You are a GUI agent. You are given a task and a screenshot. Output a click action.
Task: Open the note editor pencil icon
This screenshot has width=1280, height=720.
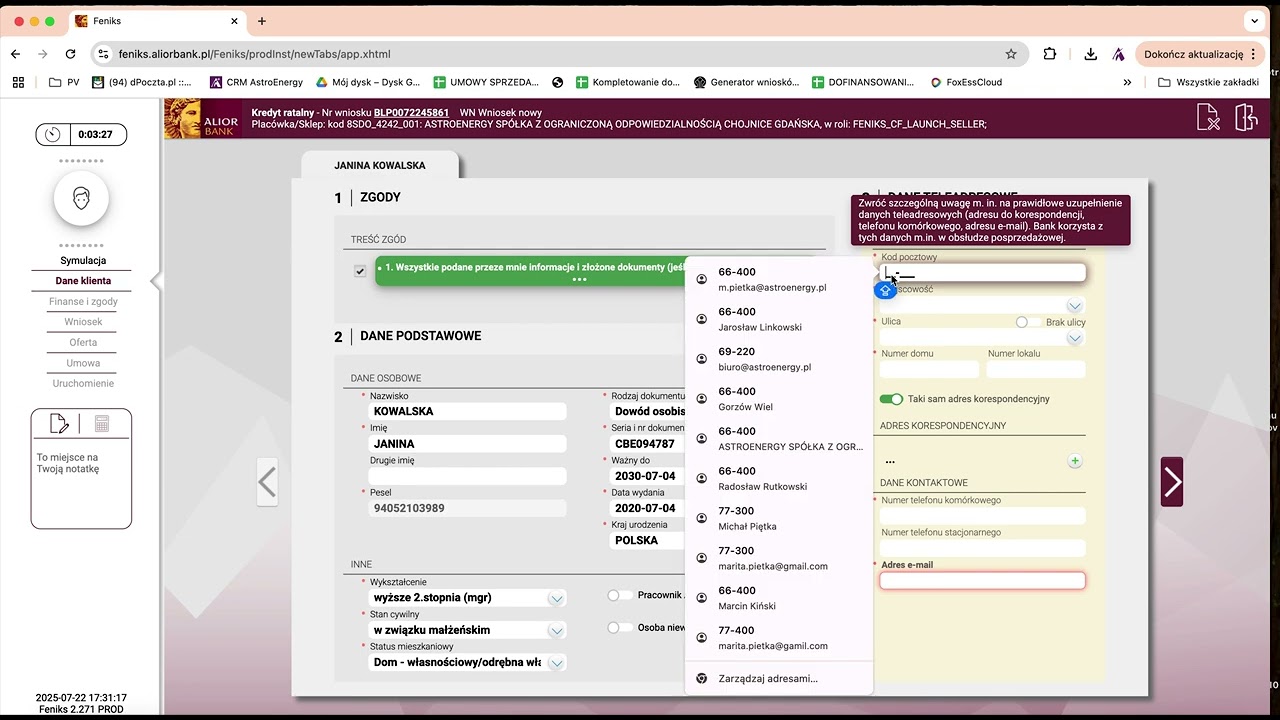click(x=59, y=424)
